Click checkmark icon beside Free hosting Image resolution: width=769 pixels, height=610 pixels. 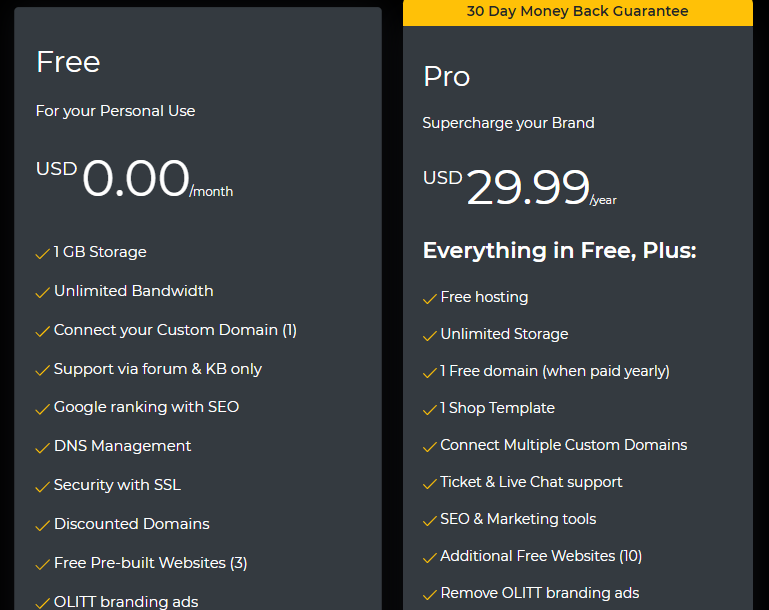[x=430, y=299]
